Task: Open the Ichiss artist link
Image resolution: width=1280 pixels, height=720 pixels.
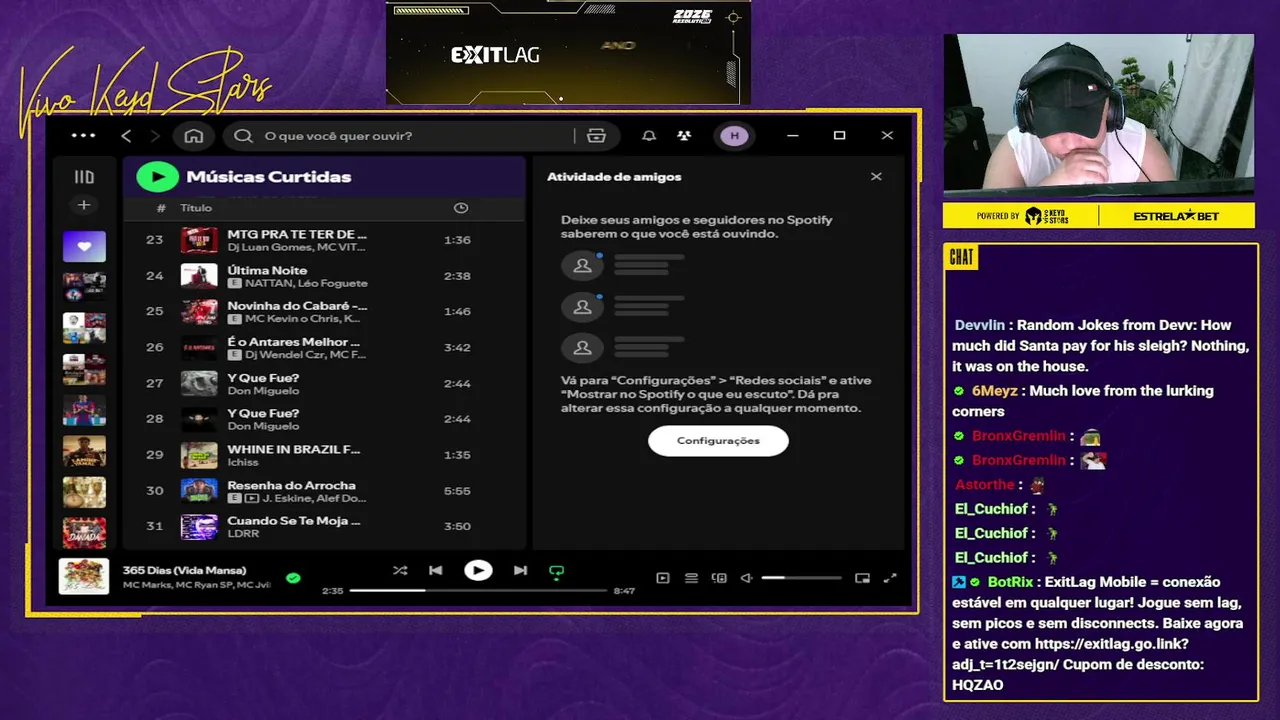Action: point(243,462)
